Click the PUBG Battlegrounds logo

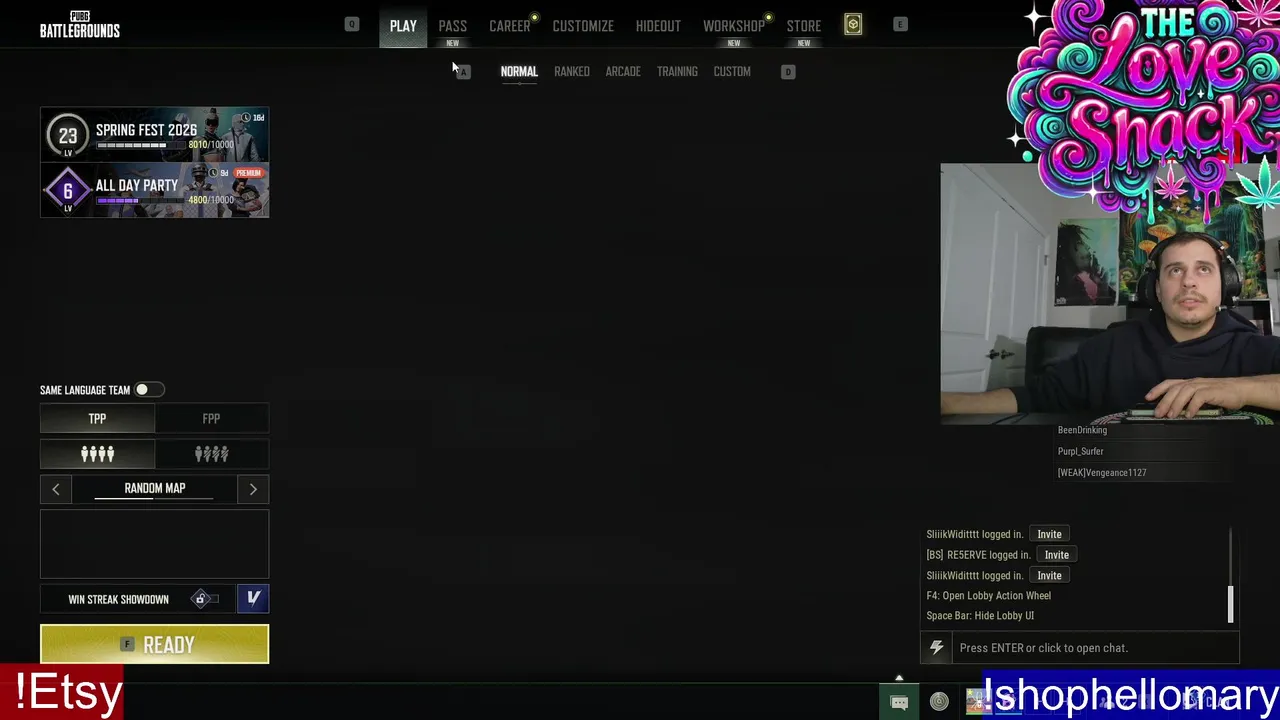tap(80, 25)
